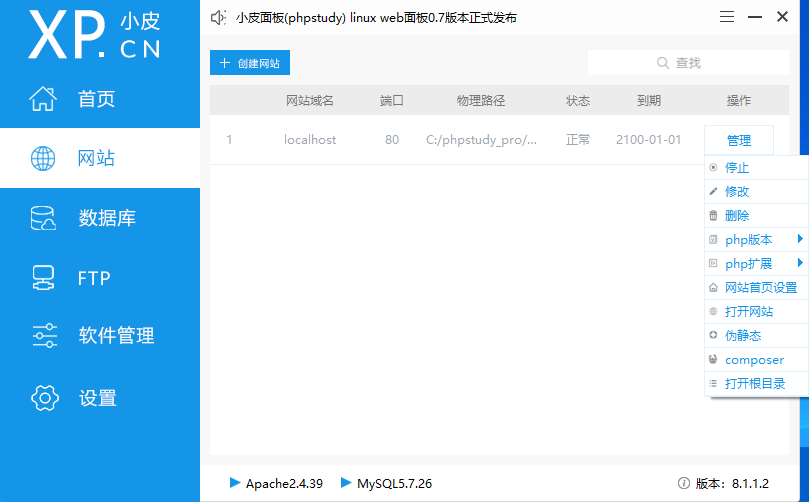
Task: Click the 网站域名 column header
Action: (x=310, y=100)
